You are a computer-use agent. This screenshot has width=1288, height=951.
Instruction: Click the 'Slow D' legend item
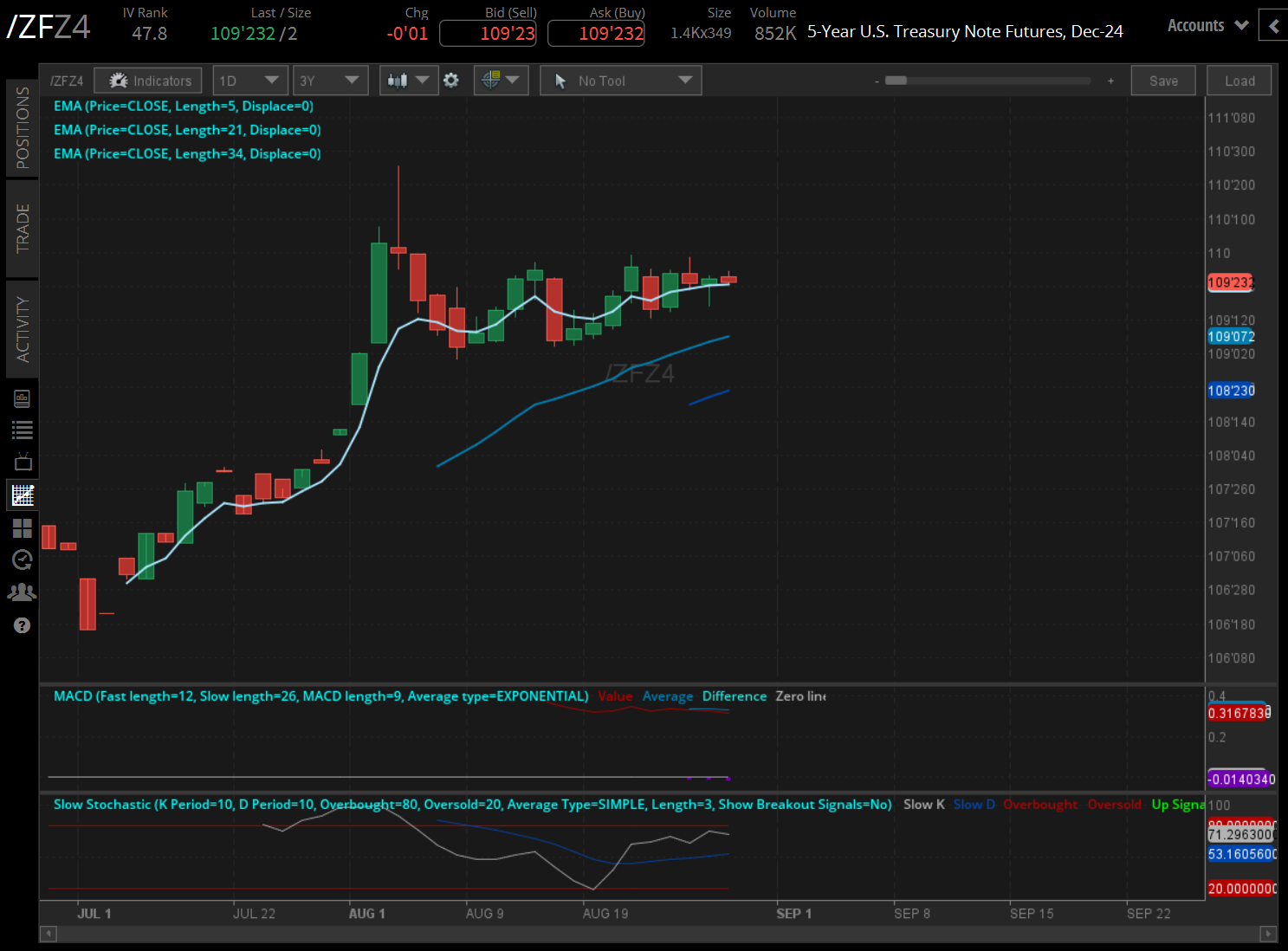click(x=974, y=805)
